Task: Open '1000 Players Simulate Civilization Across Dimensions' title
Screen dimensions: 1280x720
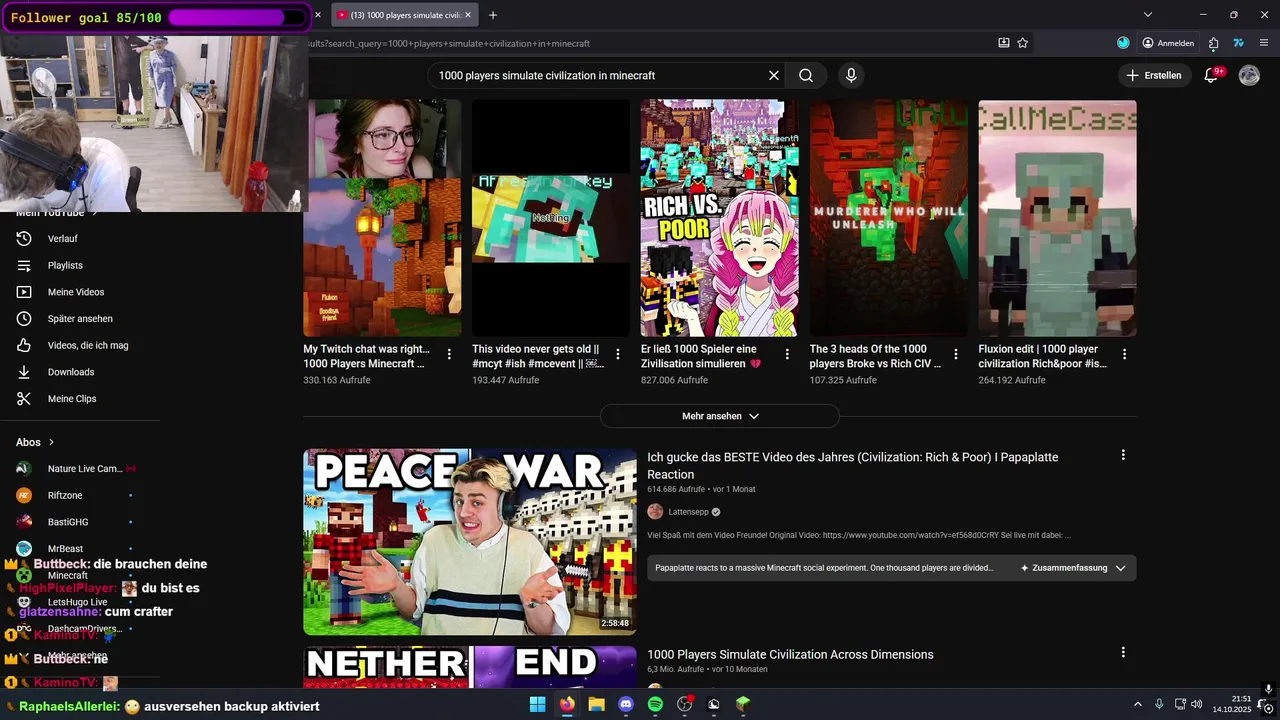Action: pyautogui.click(x=790, y=655)
